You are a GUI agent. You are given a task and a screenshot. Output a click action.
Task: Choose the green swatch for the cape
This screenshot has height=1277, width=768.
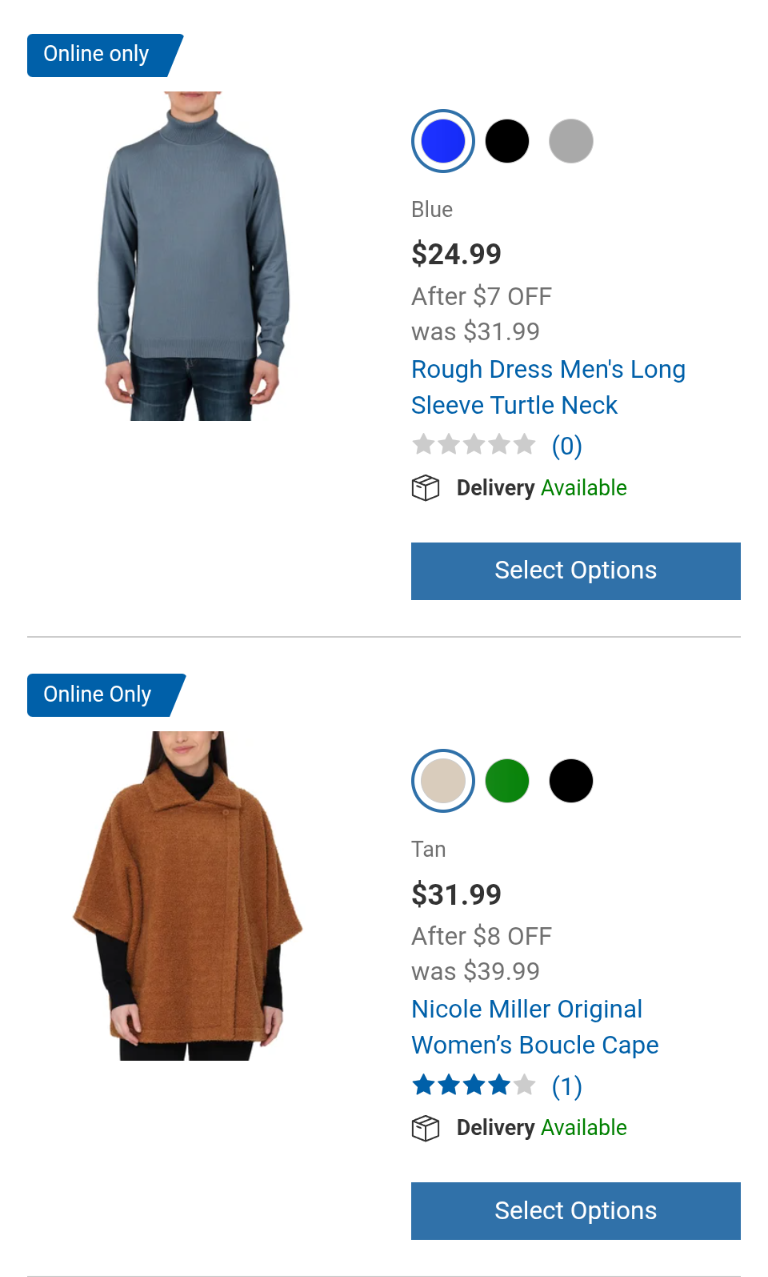(507, 781)
